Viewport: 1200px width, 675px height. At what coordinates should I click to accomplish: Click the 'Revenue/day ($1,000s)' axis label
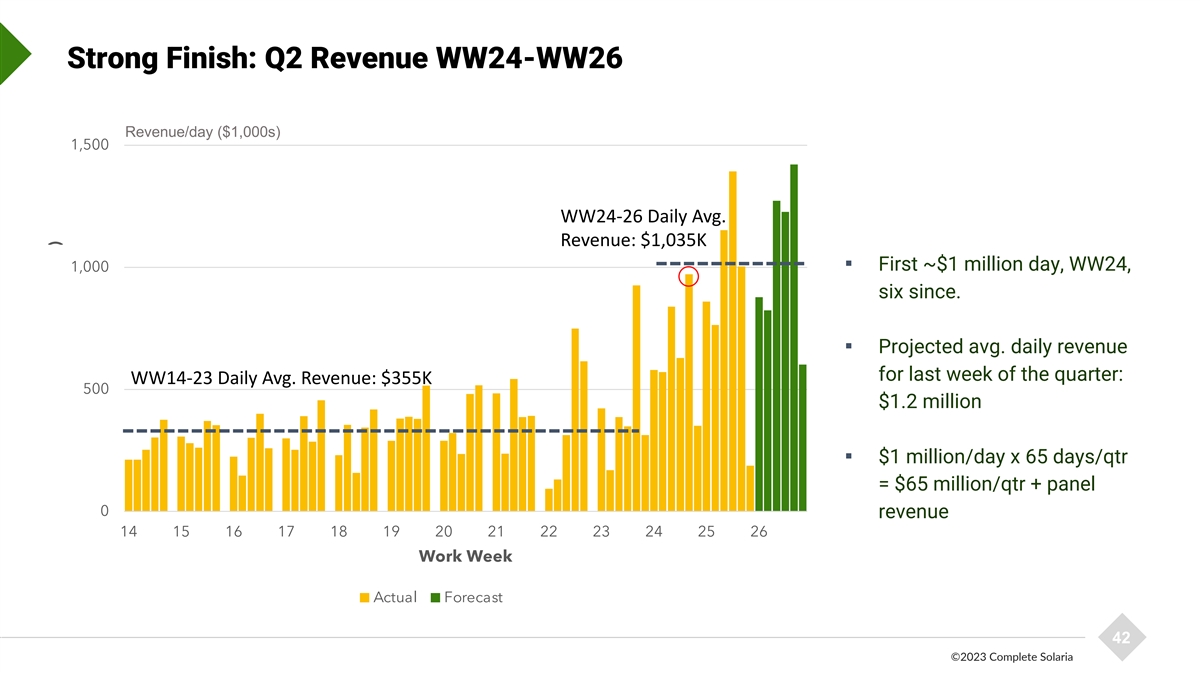coord(202,133)
